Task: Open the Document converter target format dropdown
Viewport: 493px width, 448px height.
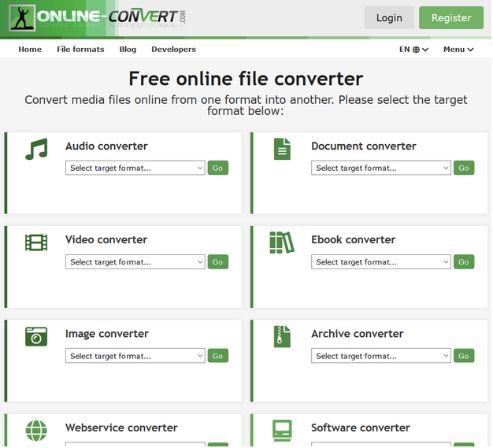Action: [x=381, y=168]
